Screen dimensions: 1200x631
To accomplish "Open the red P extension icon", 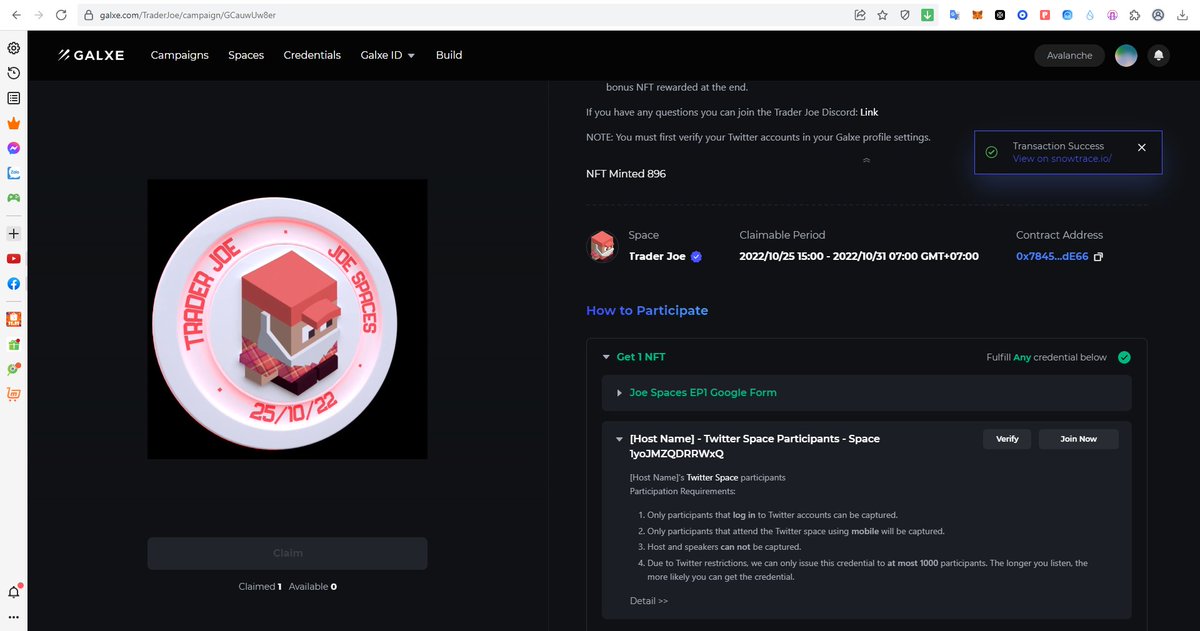I will pos(1045,15).
